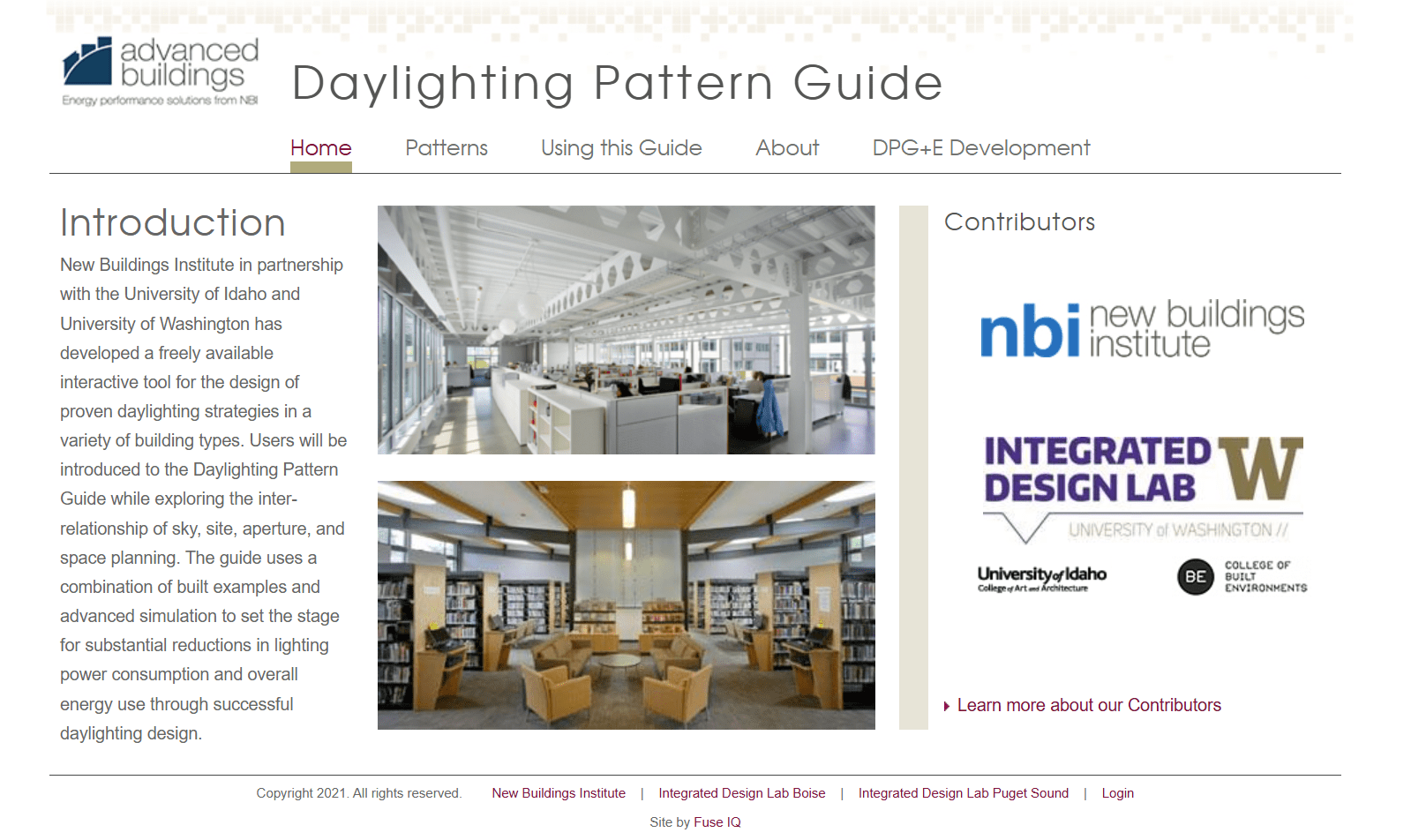Open Integrated Design Lab Boise link
The width and height of the screenshot is (1426, 840).
pyautogui.click(x=742, y=793)
